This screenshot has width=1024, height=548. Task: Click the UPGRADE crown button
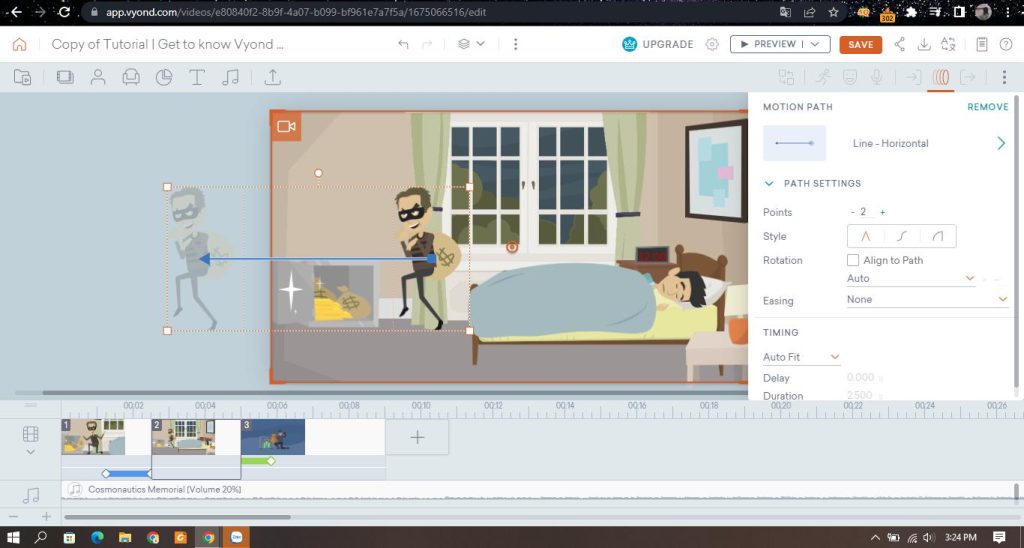pos(657,44)
